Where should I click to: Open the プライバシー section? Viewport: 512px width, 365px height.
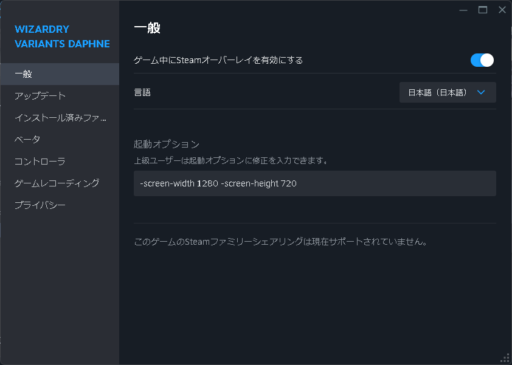coord(60,205)
